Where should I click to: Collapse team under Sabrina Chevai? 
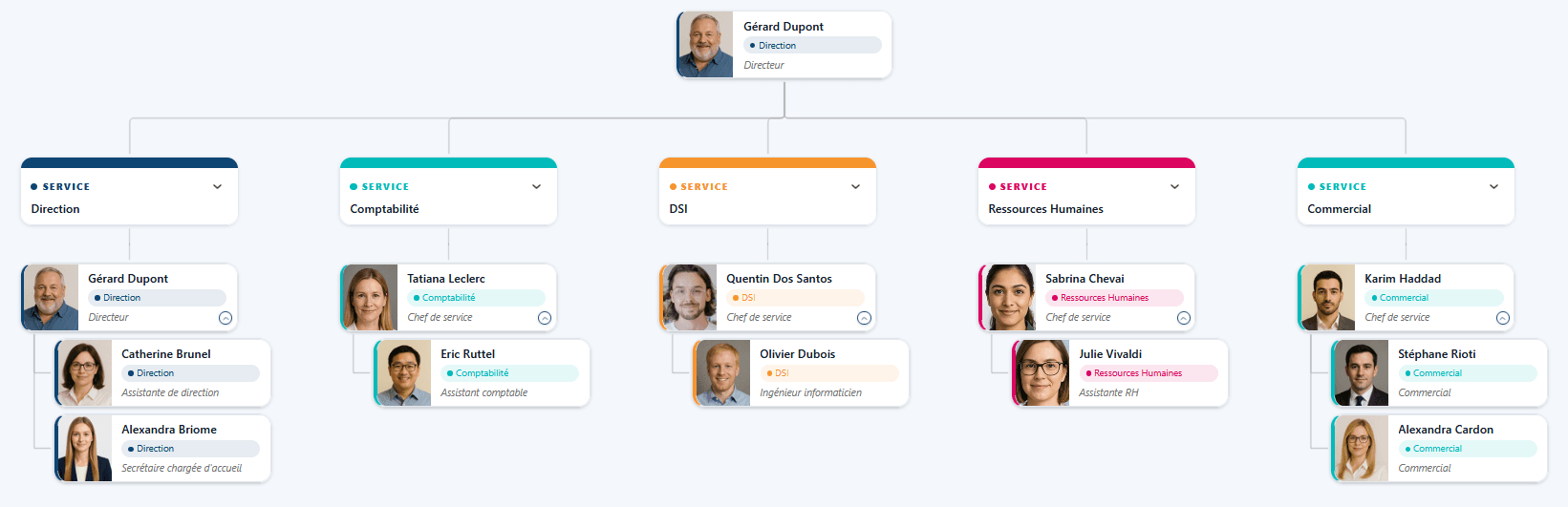(x=1183, y=318)
